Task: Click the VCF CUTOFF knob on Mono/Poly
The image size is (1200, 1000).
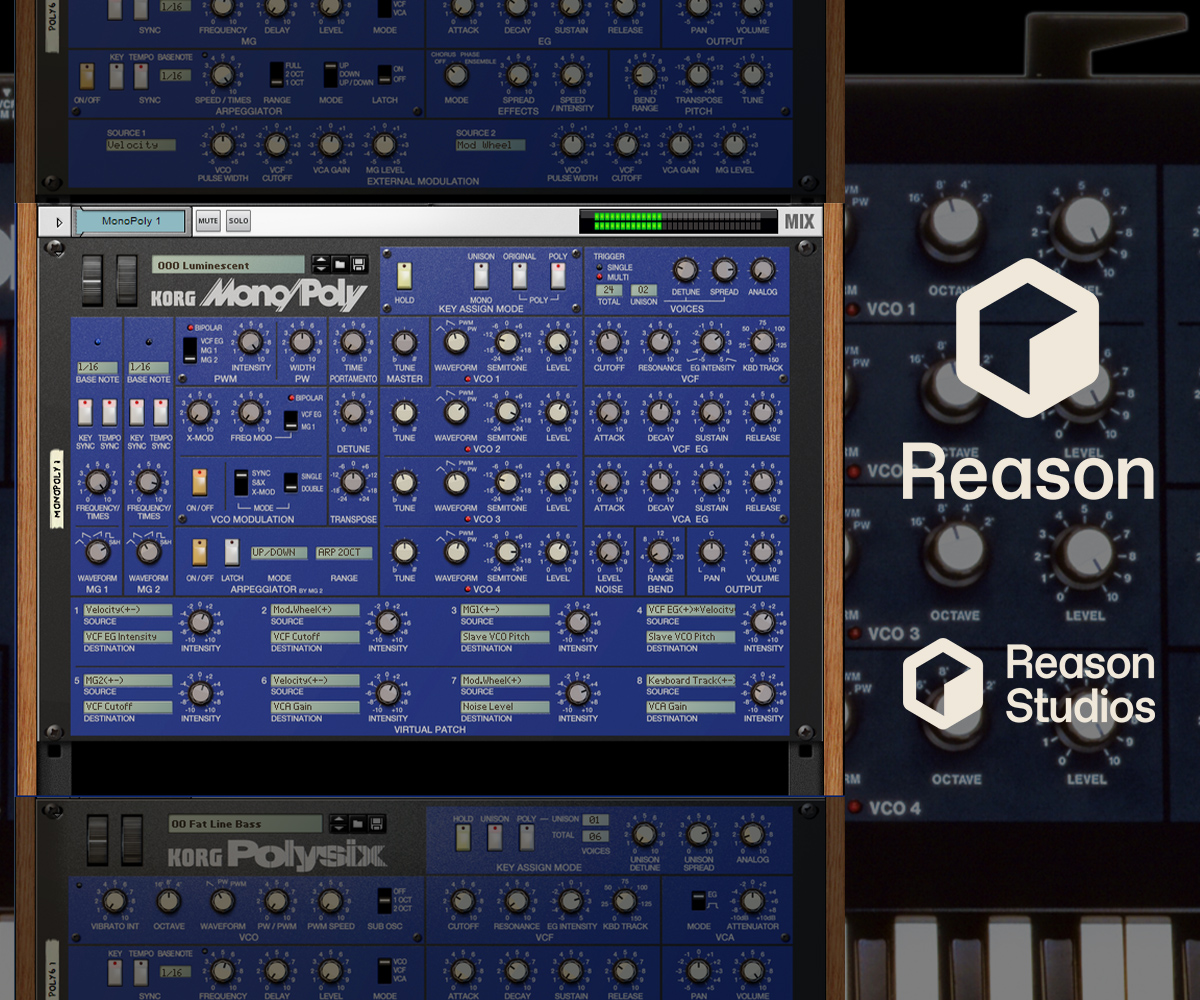Action: pos(608,343)
